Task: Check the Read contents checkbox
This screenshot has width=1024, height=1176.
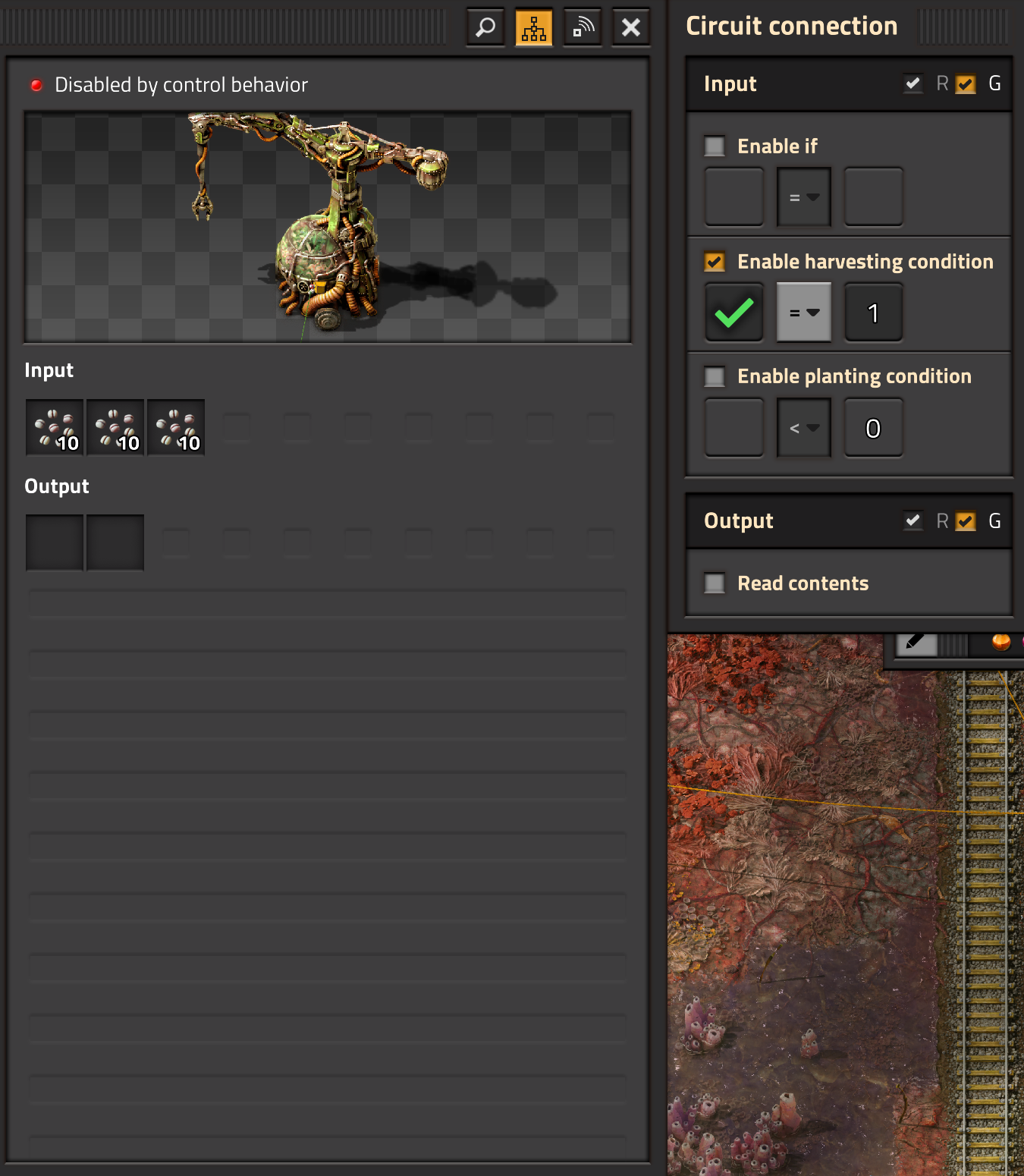Action: pyautogui.click(x=715, y=583)
